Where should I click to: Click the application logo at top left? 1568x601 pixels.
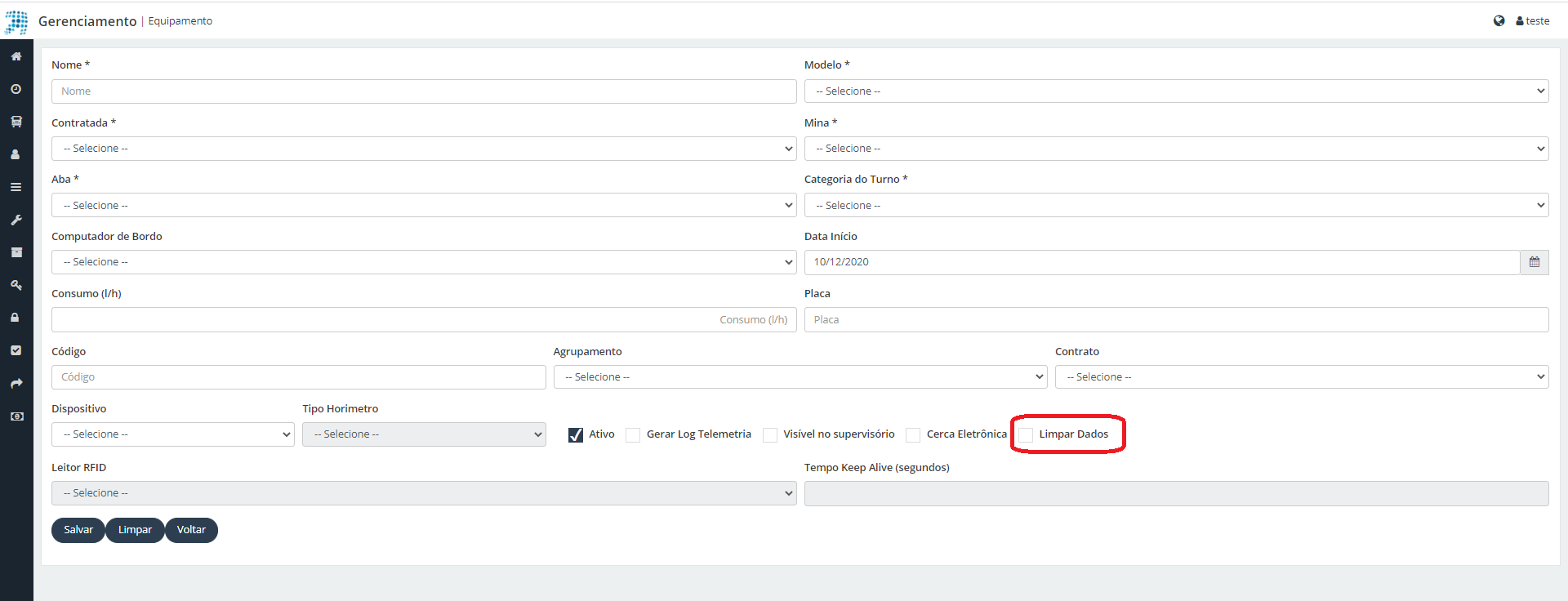(x=16, y=22)
